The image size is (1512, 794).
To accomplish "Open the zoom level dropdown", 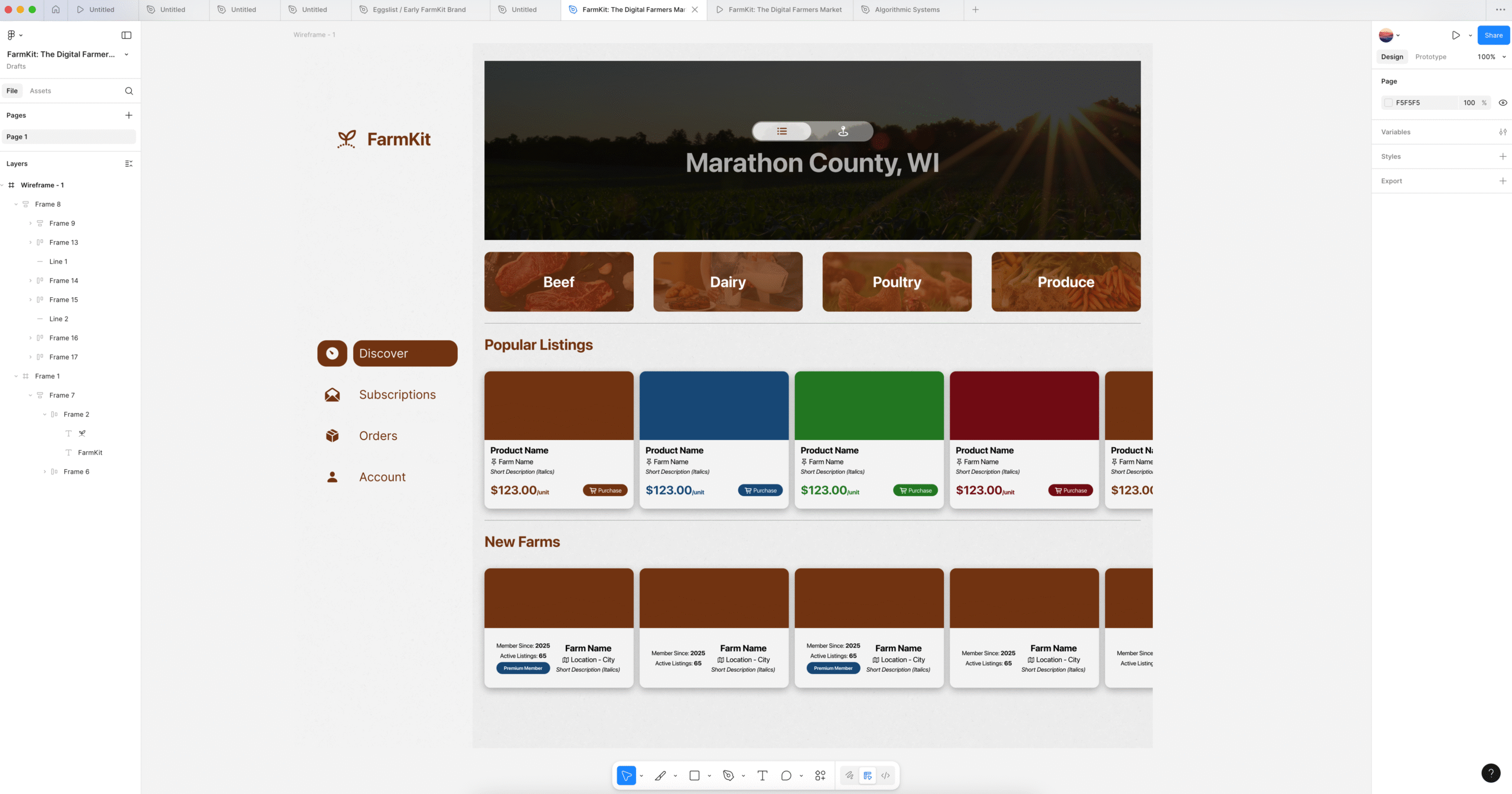I will coord(1491,57).
